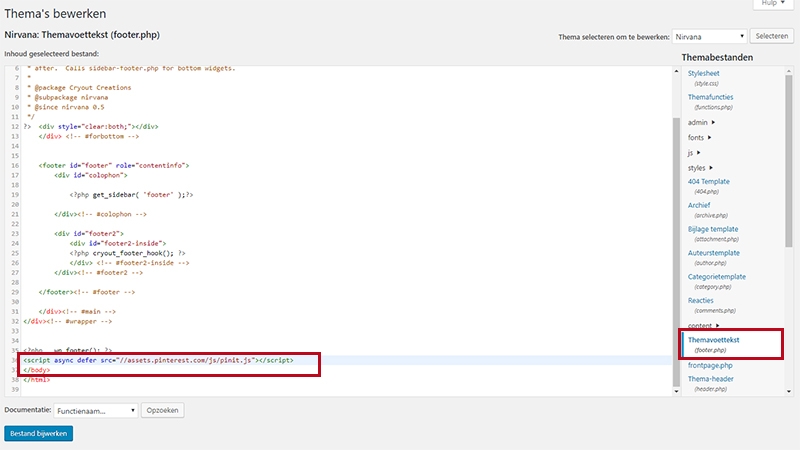Open the Stylesheet style.css file

point(704,73)
